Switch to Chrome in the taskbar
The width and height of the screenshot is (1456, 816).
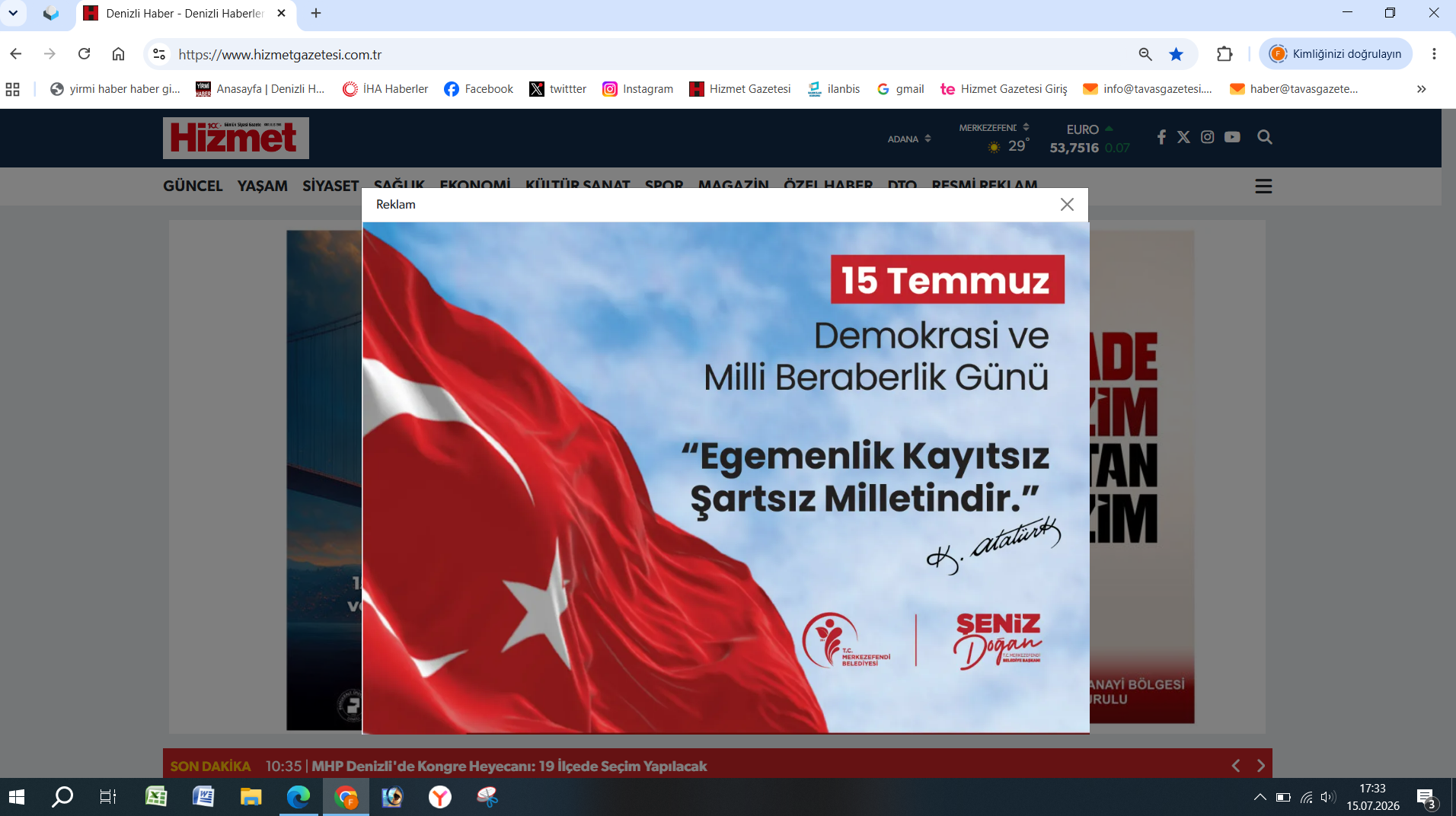click(x=346, y=797)
